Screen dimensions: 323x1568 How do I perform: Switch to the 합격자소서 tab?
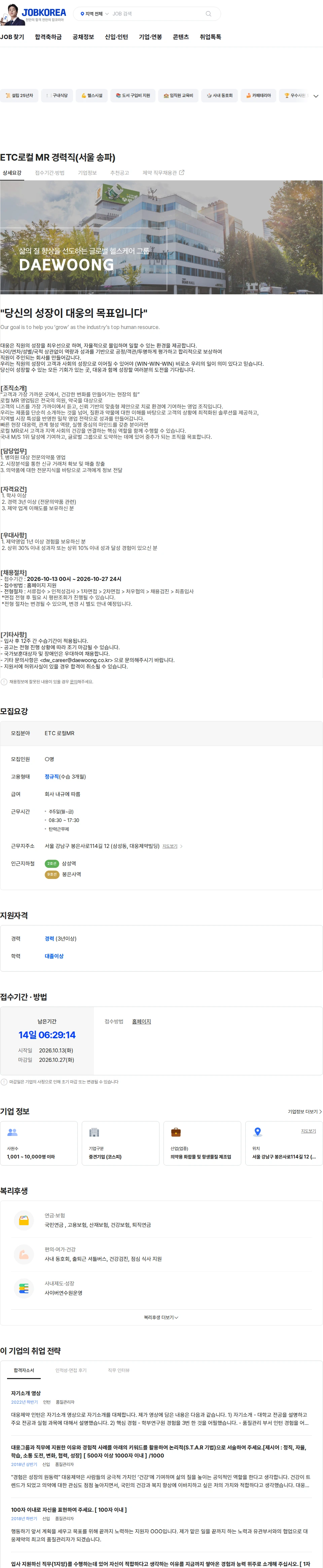point(24,1370)
